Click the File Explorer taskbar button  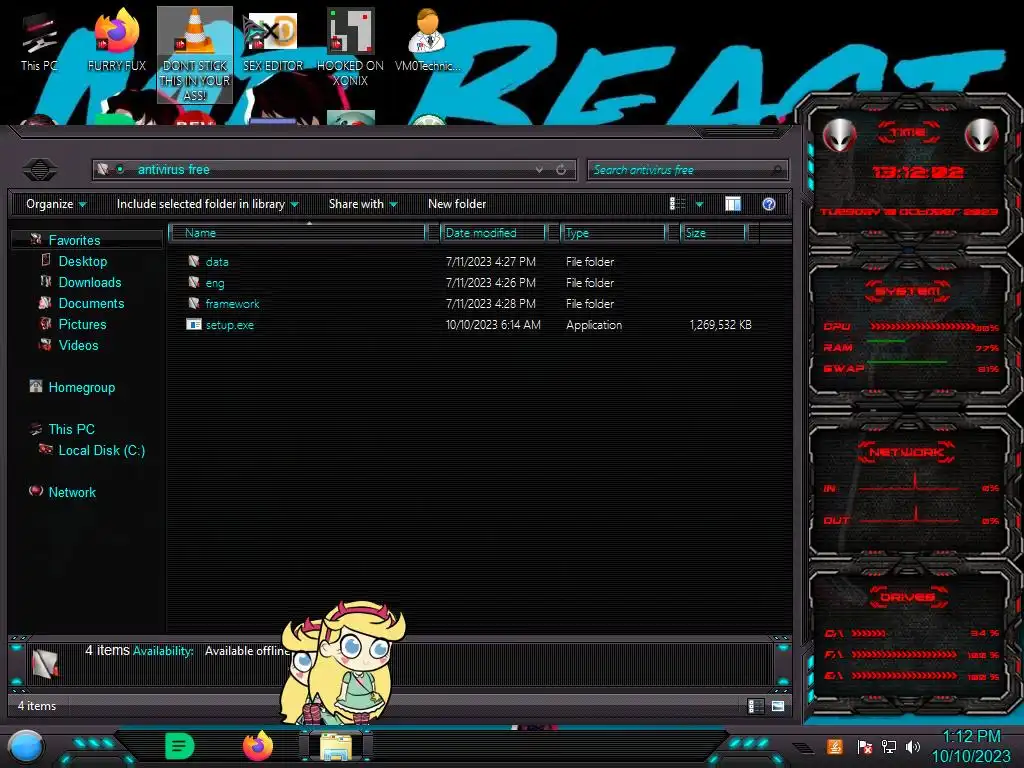[336, 746]
